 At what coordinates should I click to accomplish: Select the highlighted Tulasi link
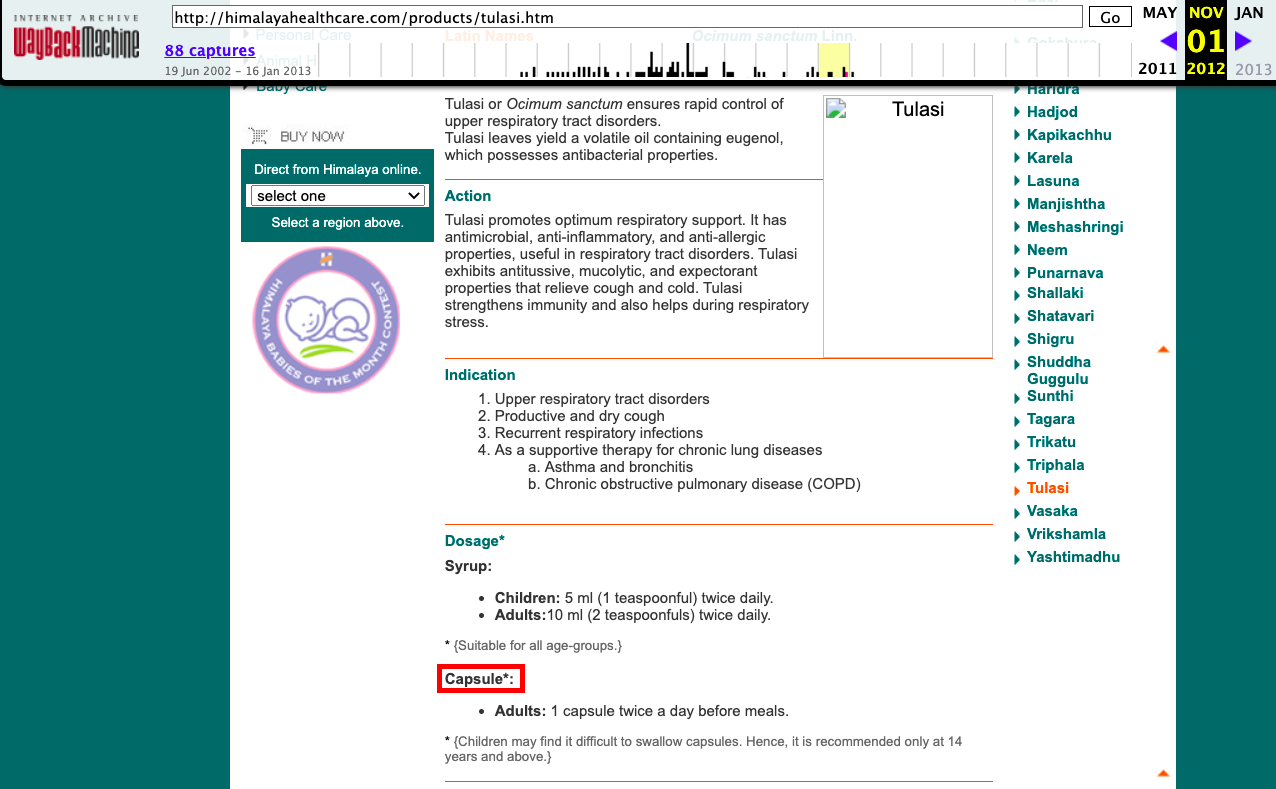coord(1048,488)
